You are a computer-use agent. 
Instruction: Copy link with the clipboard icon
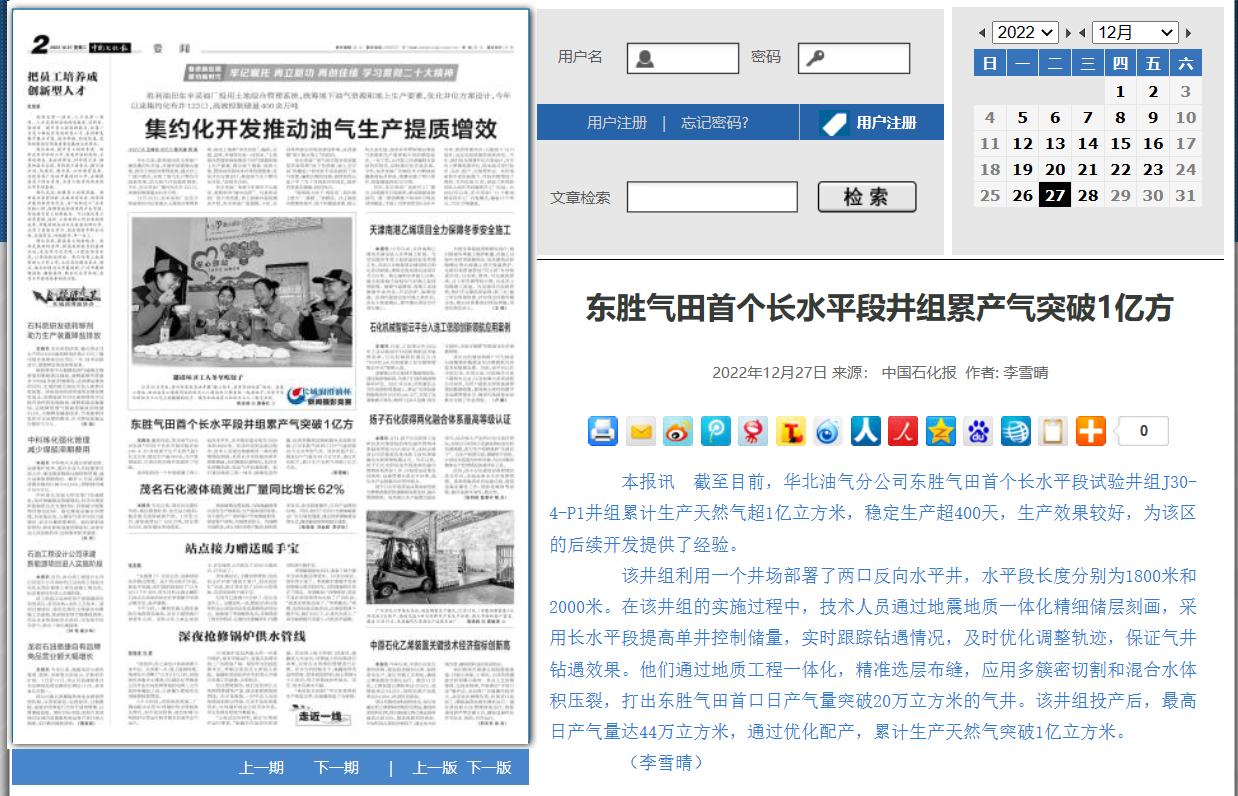1053,431
